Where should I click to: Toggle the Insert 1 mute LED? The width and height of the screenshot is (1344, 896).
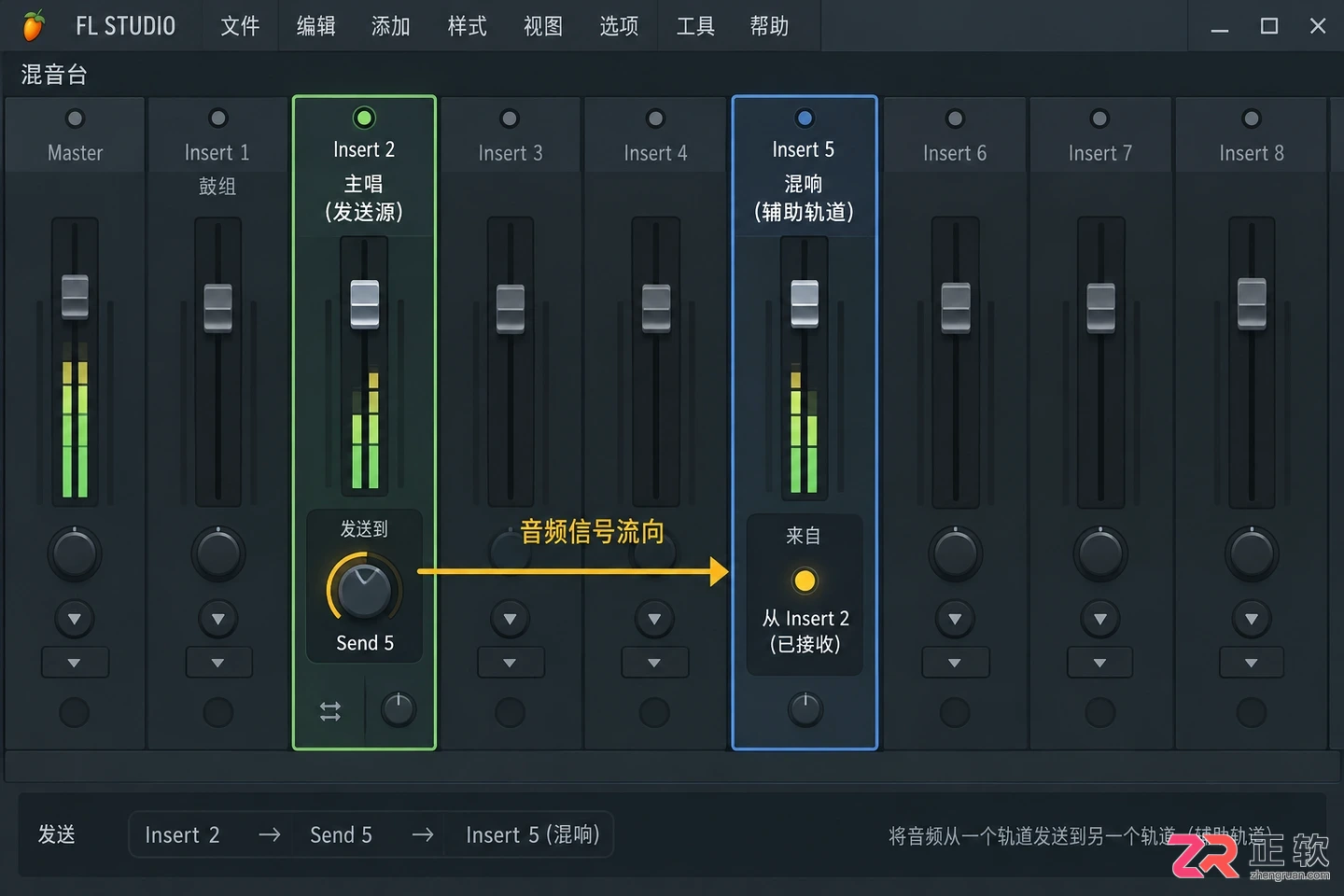point(217,119)
